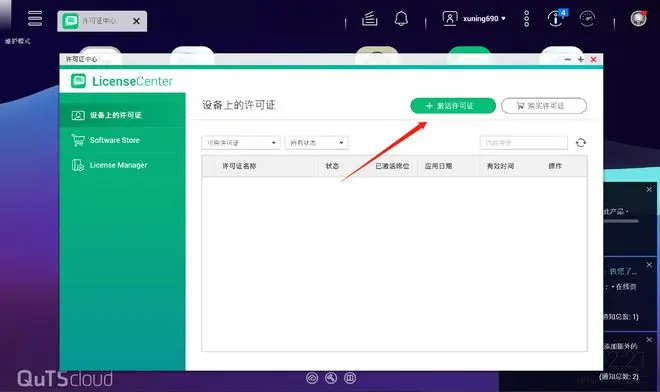The width and height of the screenshot is (660, 392).
Task: Open the dashboard gauge icon
Action: click(587, 19)
